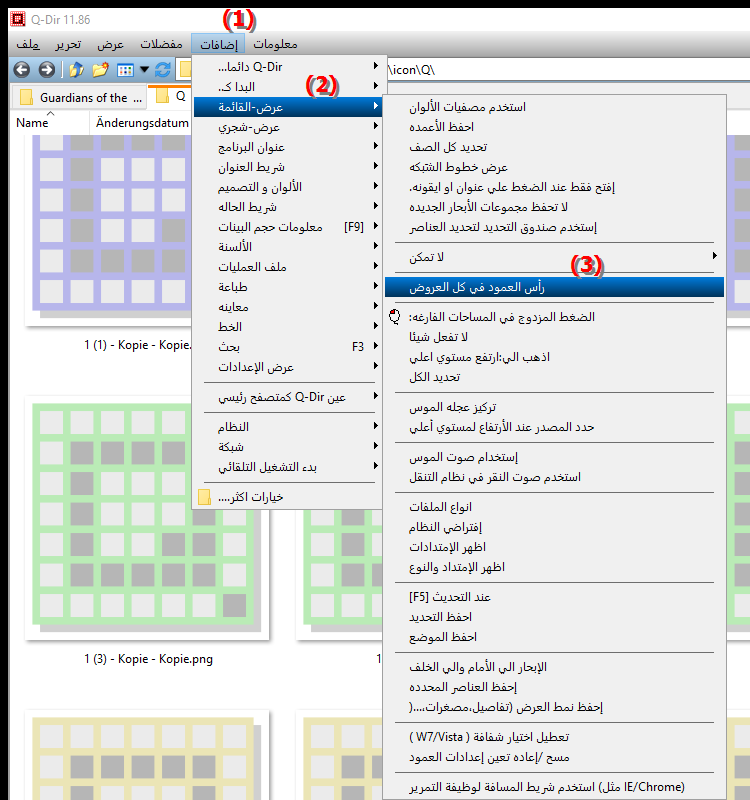
Task: Choose تحديد الكل option
Action: tap(554, 377)
